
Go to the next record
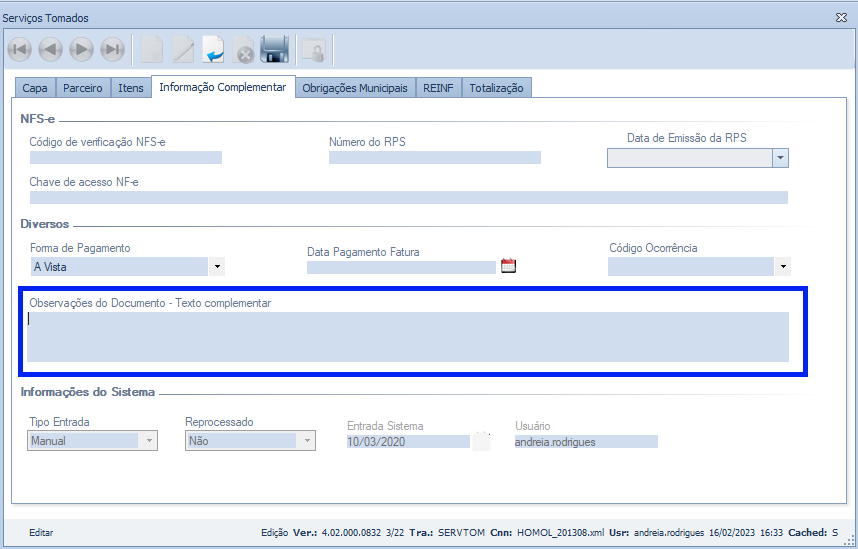click(x=82, y=49)
